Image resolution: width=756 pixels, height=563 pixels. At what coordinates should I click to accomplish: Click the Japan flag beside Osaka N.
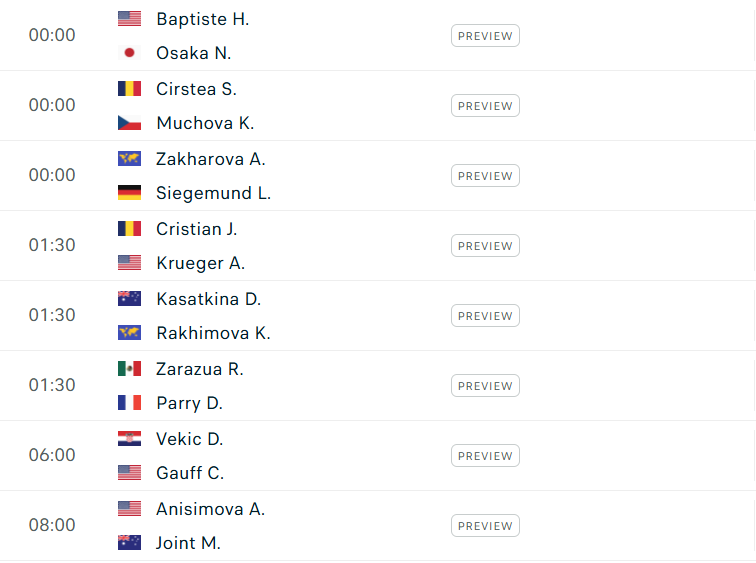click(129, 53)
